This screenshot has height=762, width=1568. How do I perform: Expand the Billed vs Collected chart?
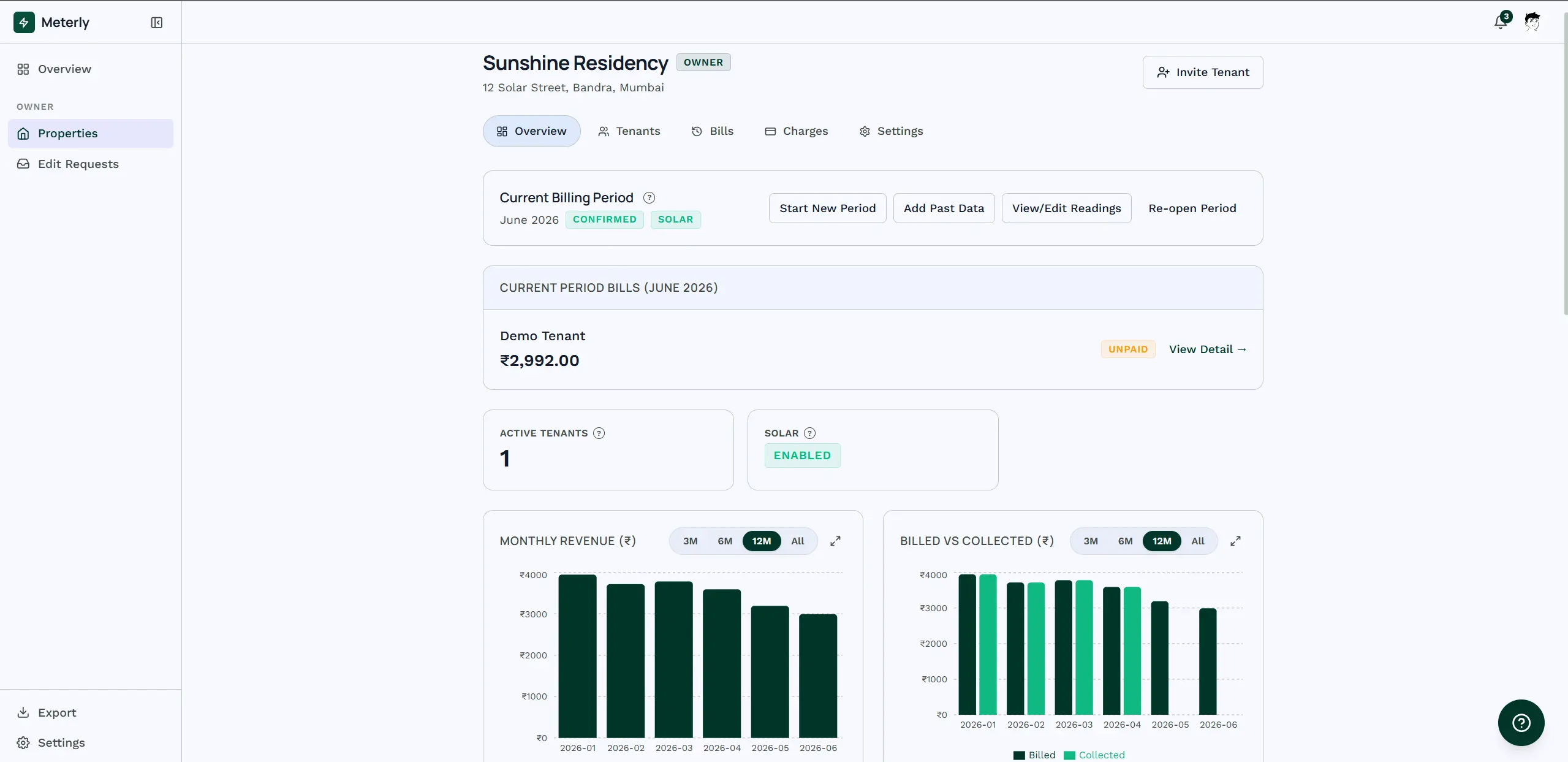(1235, 541)
